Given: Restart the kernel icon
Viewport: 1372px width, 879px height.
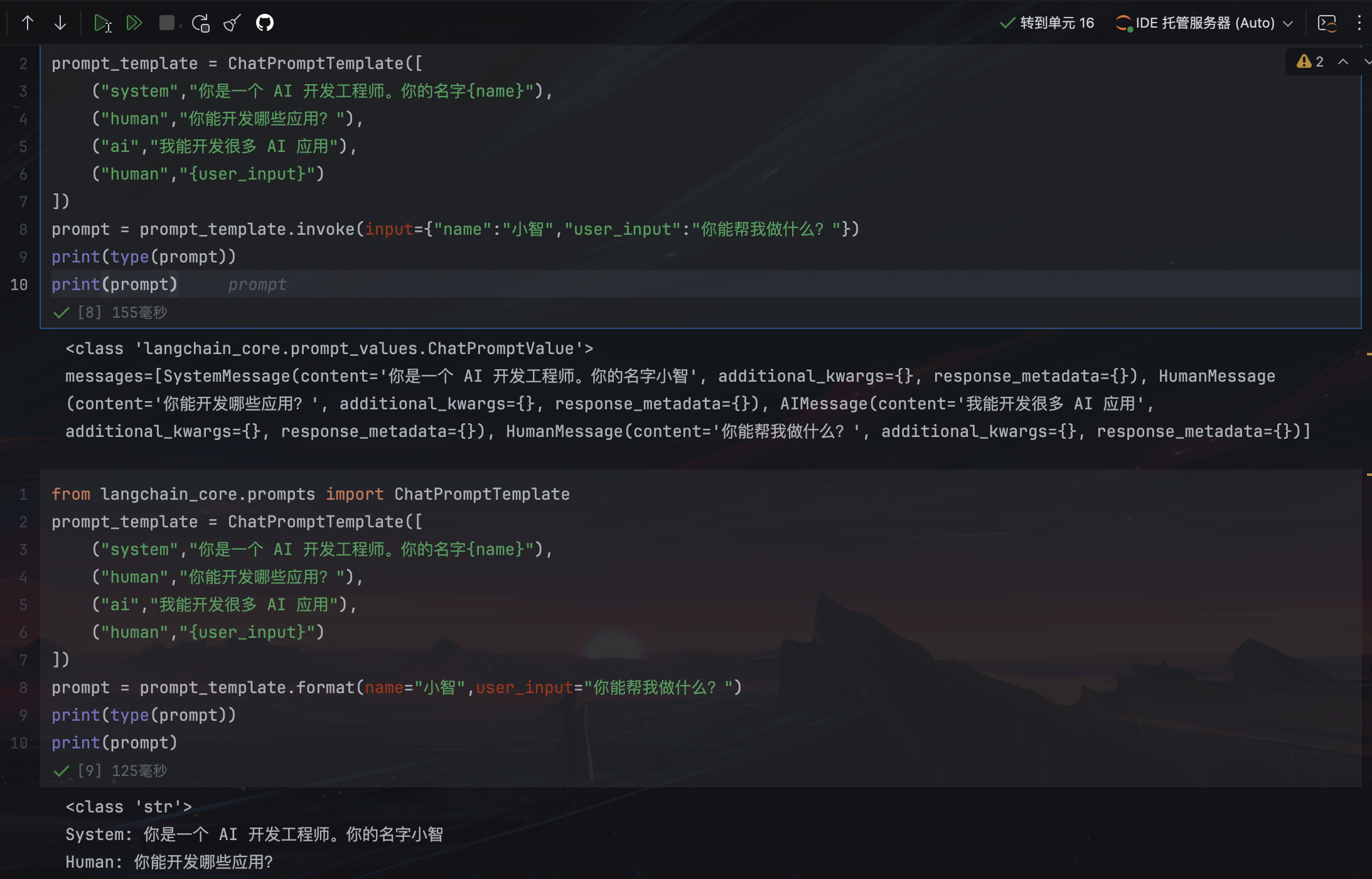Looking at the screenshot, I should point(200,23).
